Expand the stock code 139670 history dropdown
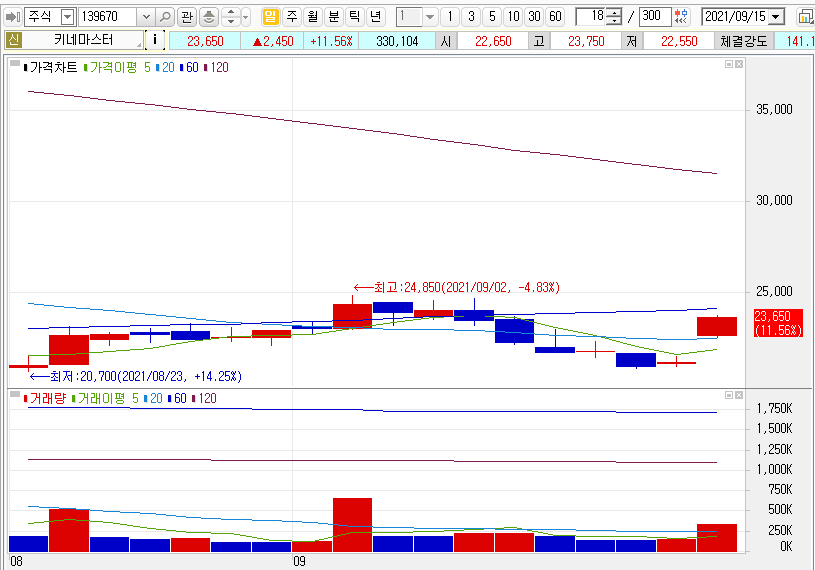Image resolution: width=815 pixels, height=570 pixels. tap(146, 17)
